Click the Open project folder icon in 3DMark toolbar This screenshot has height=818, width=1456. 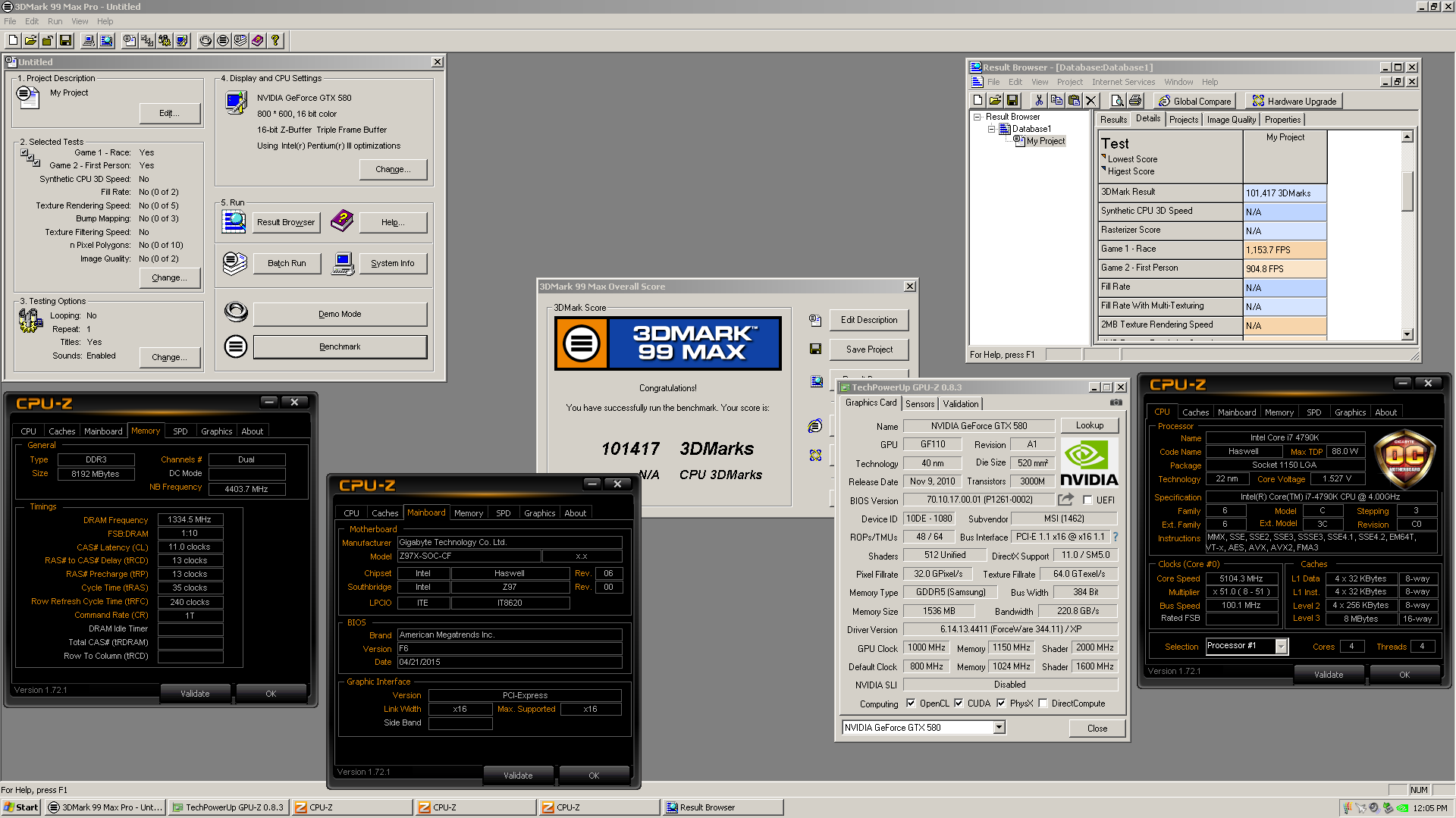tap(31, 41)
